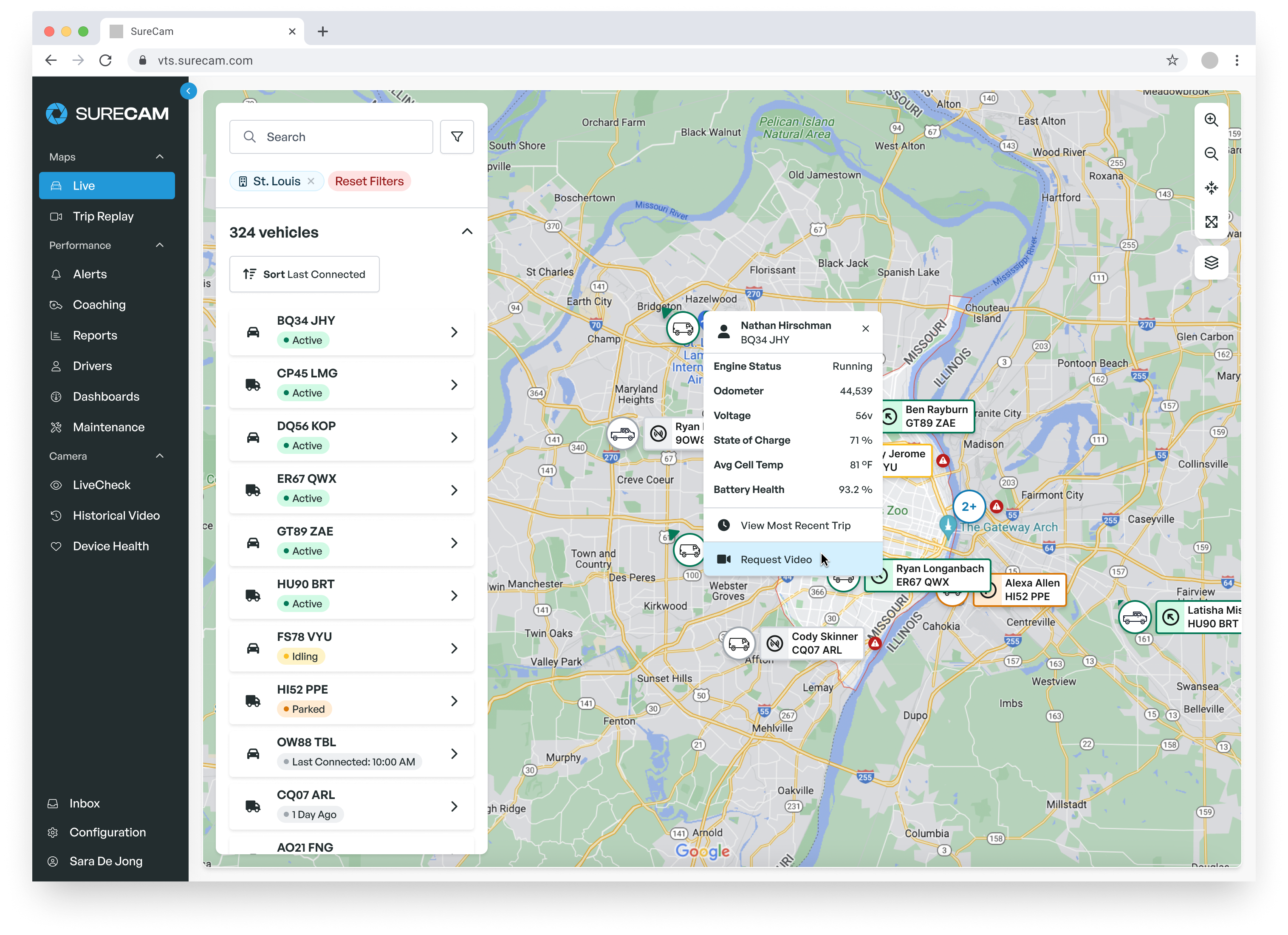Click the Reset Filters button
This screenshot has width=1288, height=935.
click(x=369, y=181)
